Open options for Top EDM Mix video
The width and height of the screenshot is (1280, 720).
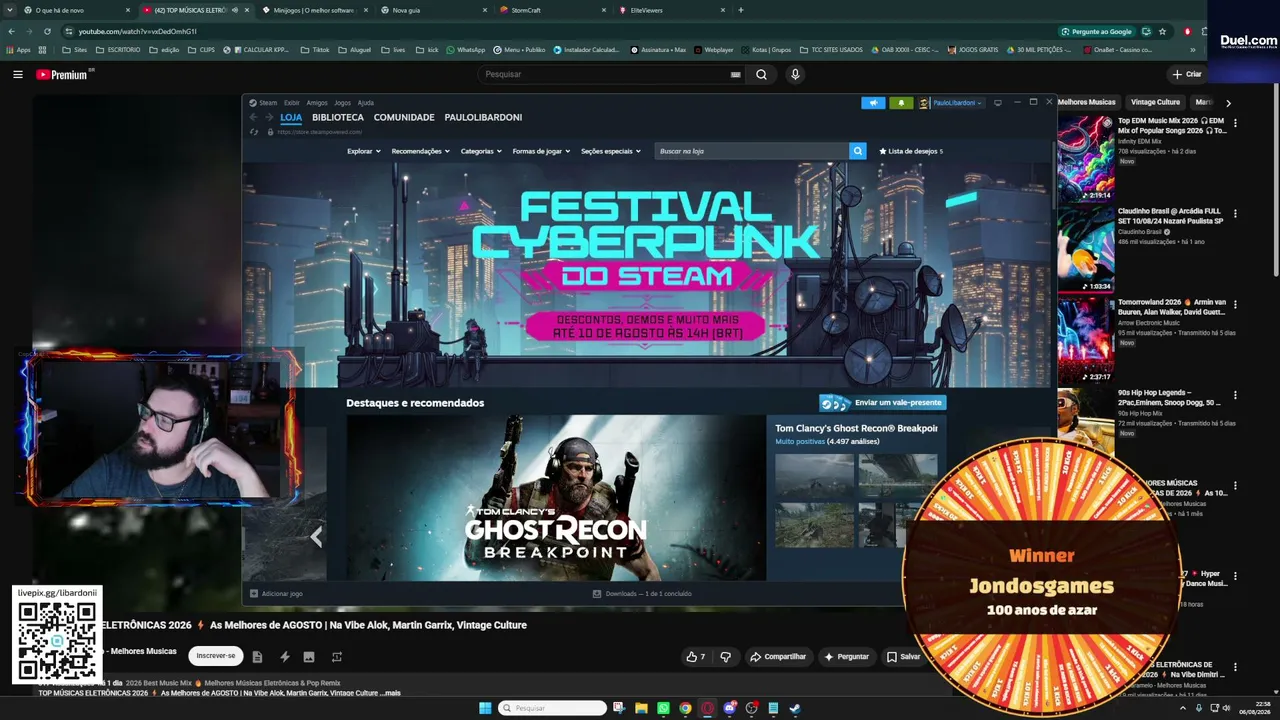pos(1235,123)
